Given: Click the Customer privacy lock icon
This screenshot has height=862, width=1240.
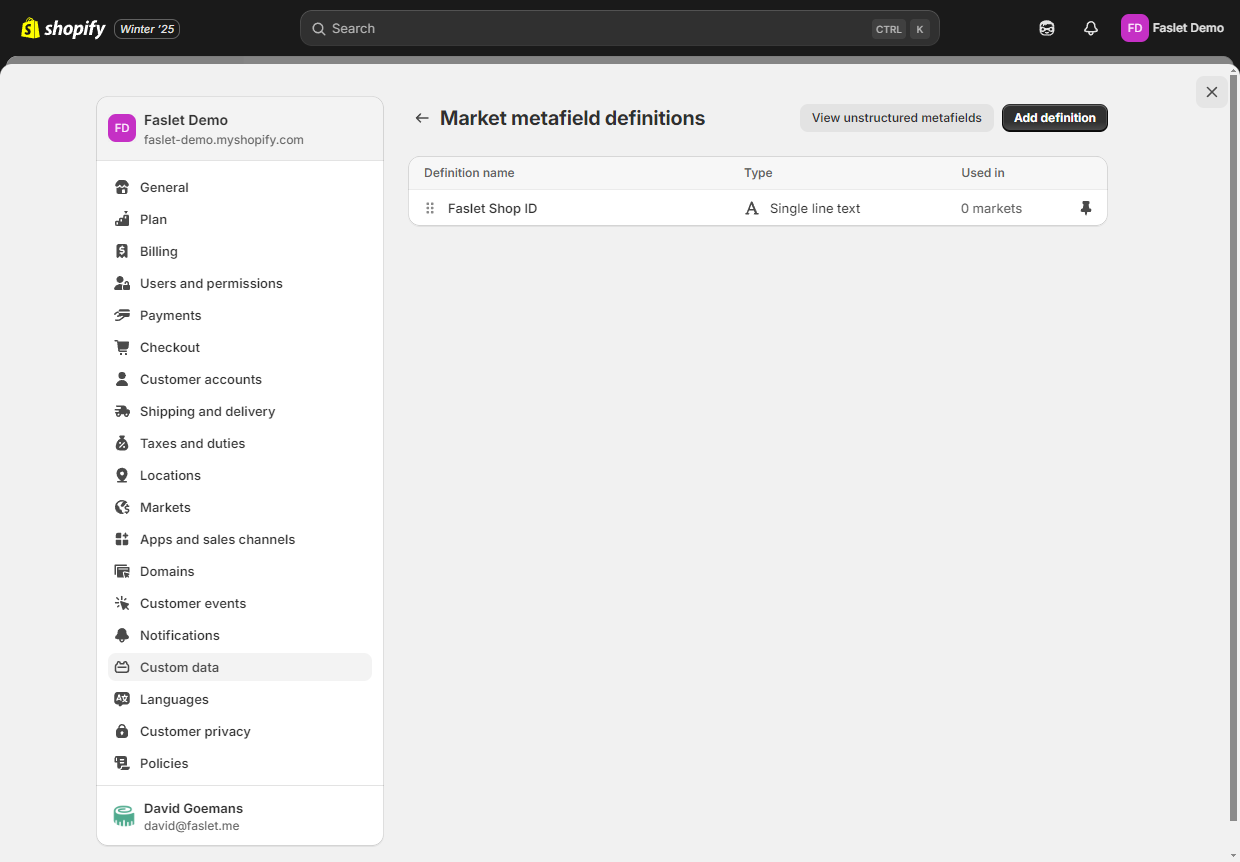Looking at the screenshot, I should 122,731.
